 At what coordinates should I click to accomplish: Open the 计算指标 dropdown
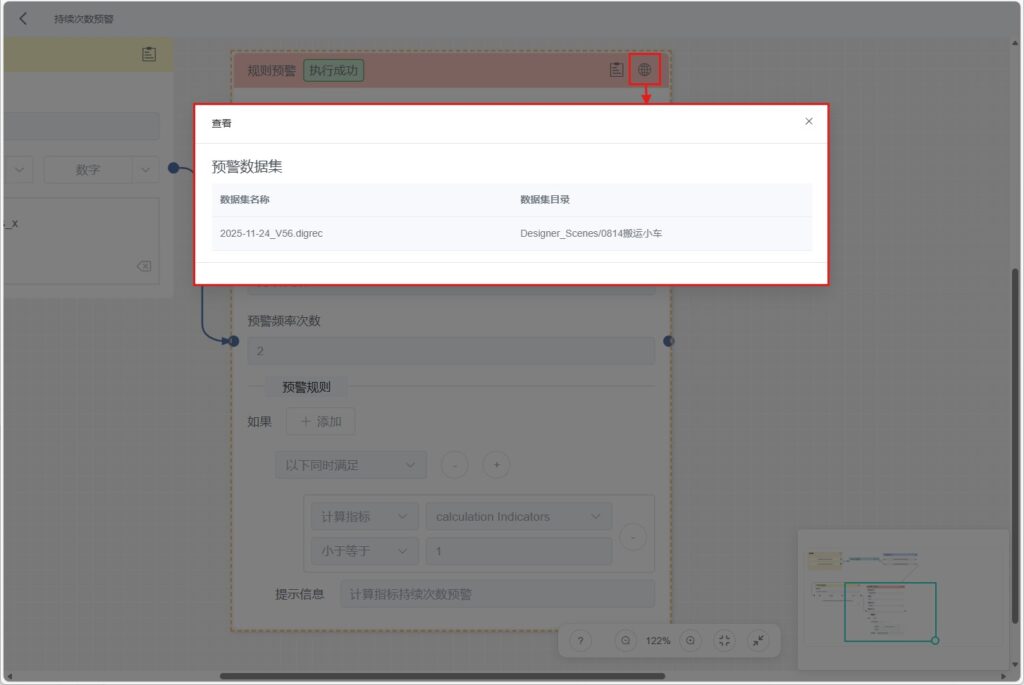click(364, 517)
